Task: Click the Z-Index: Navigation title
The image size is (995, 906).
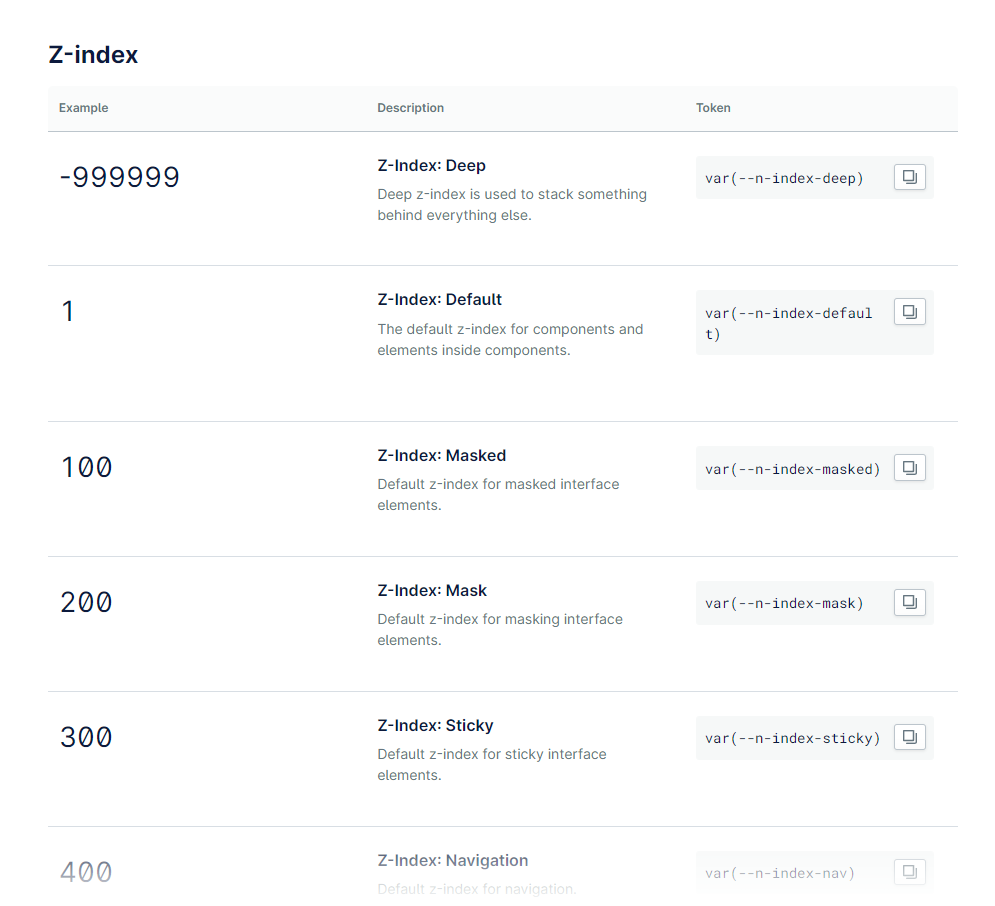Action: (x=452, y=860)
